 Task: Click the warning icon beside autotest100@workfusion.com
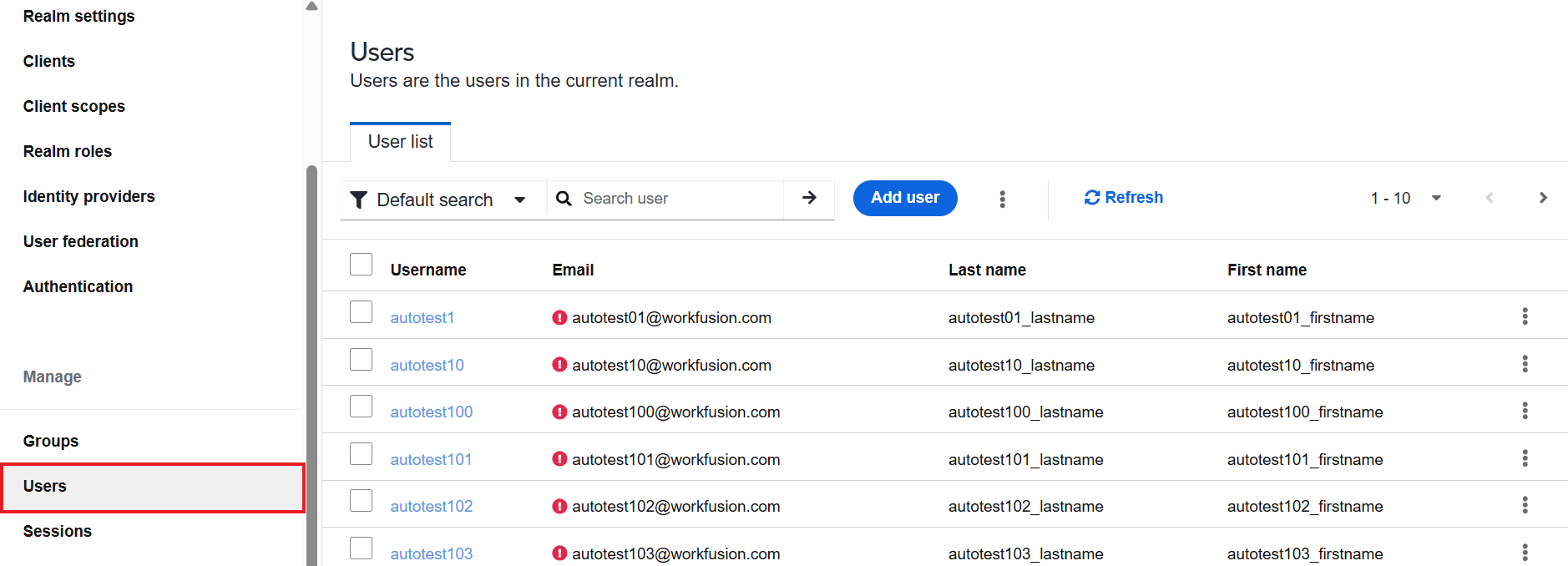click(x=559, y=412)
